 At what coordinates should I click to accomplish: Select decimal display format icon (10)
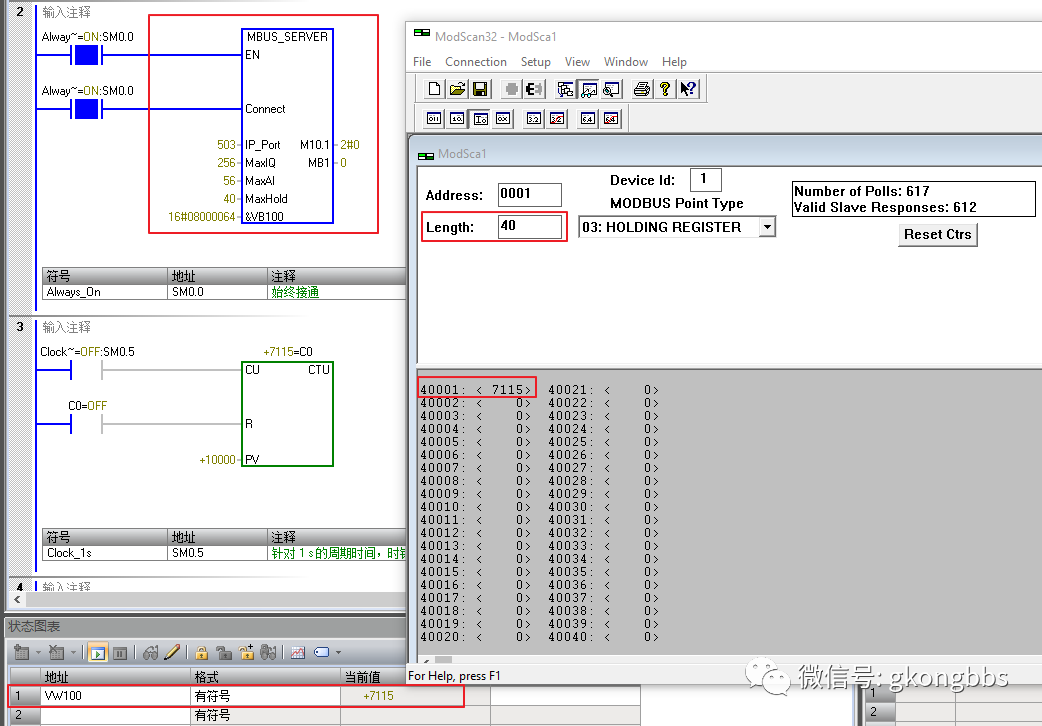coord(457,119)
